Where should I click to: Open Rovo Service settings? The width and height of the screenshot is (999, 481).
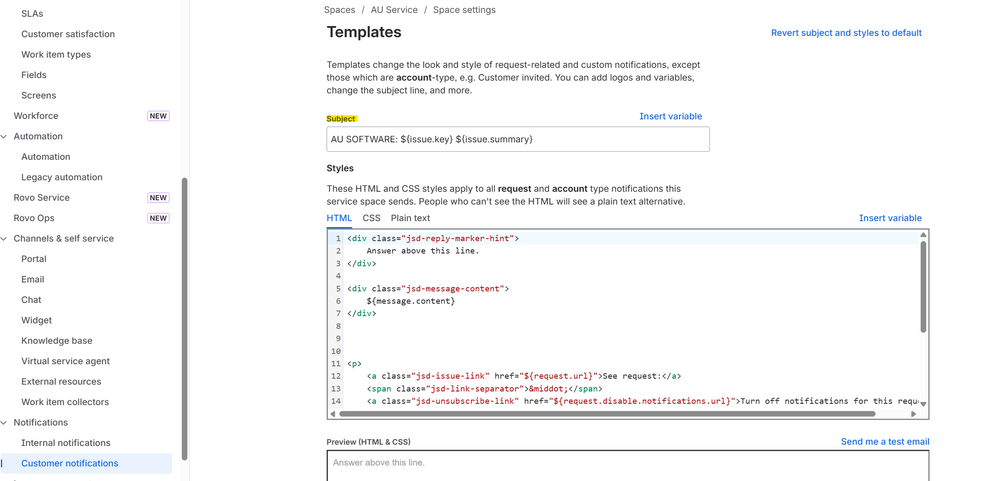pos(41,197)
